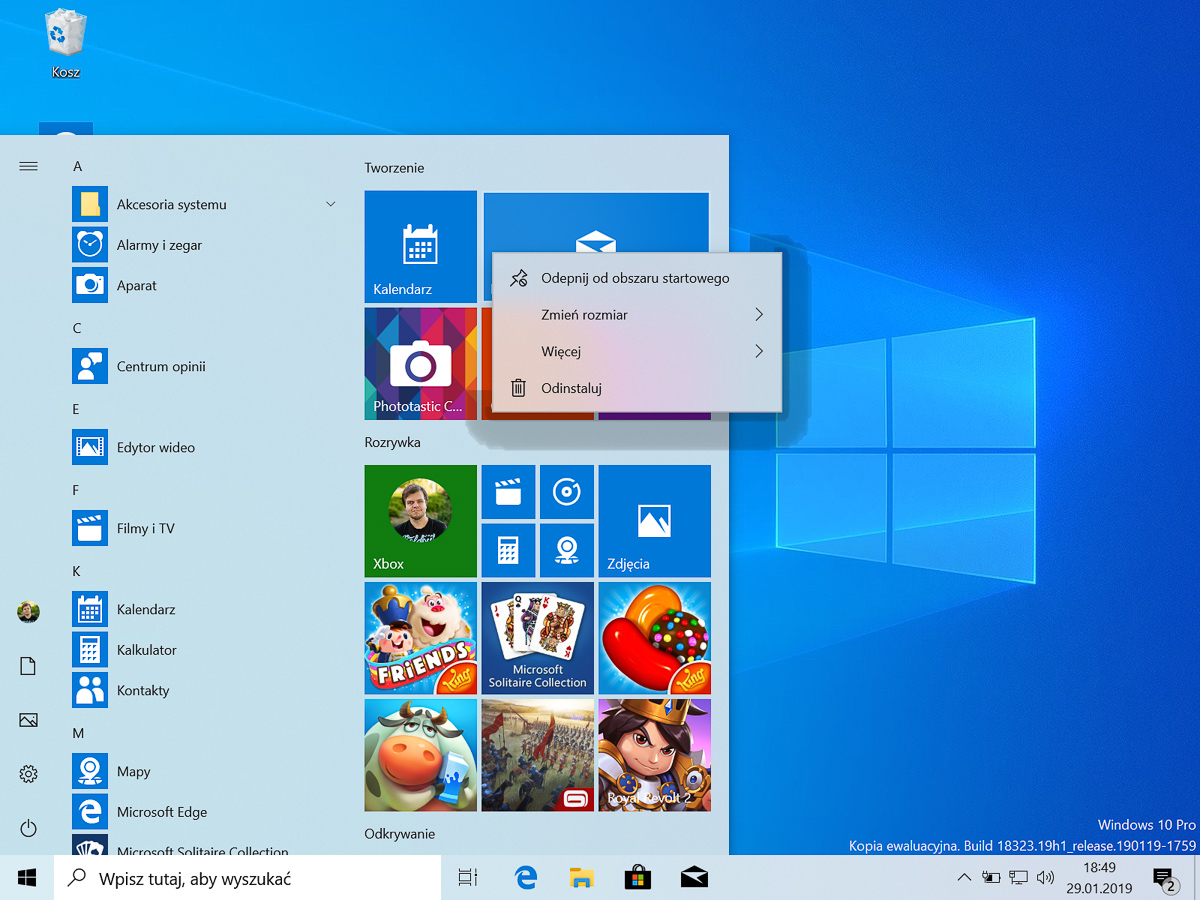Select Odinstaluj in context menu

pyautogui.click(x=637, y=388)
